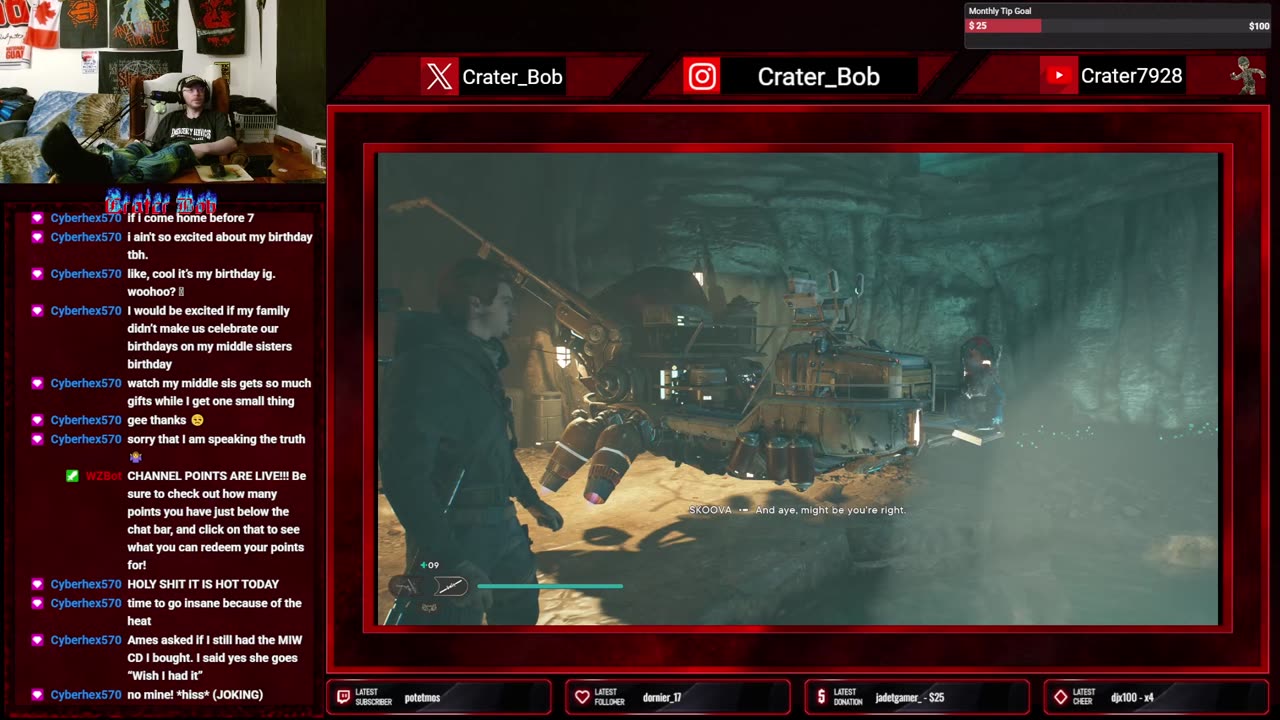The width and height of the screenshot is (1280, 720).
Task: Click the 'potetmos' latest subscriber name
Action: coord(422,698)
